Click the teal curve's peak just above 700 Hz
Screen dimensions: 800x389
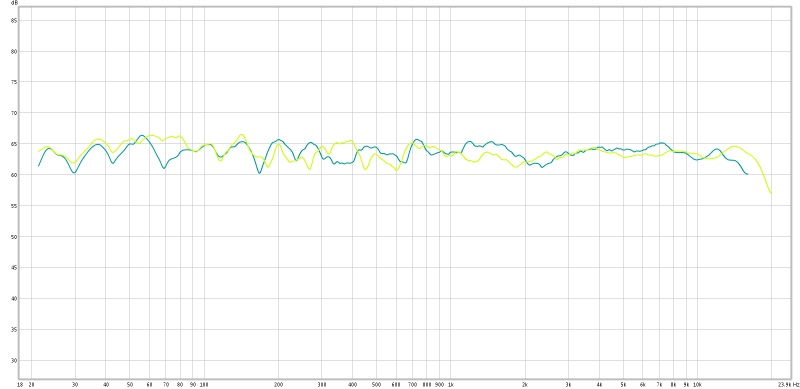pyautogui.click(x=417, y=139)
